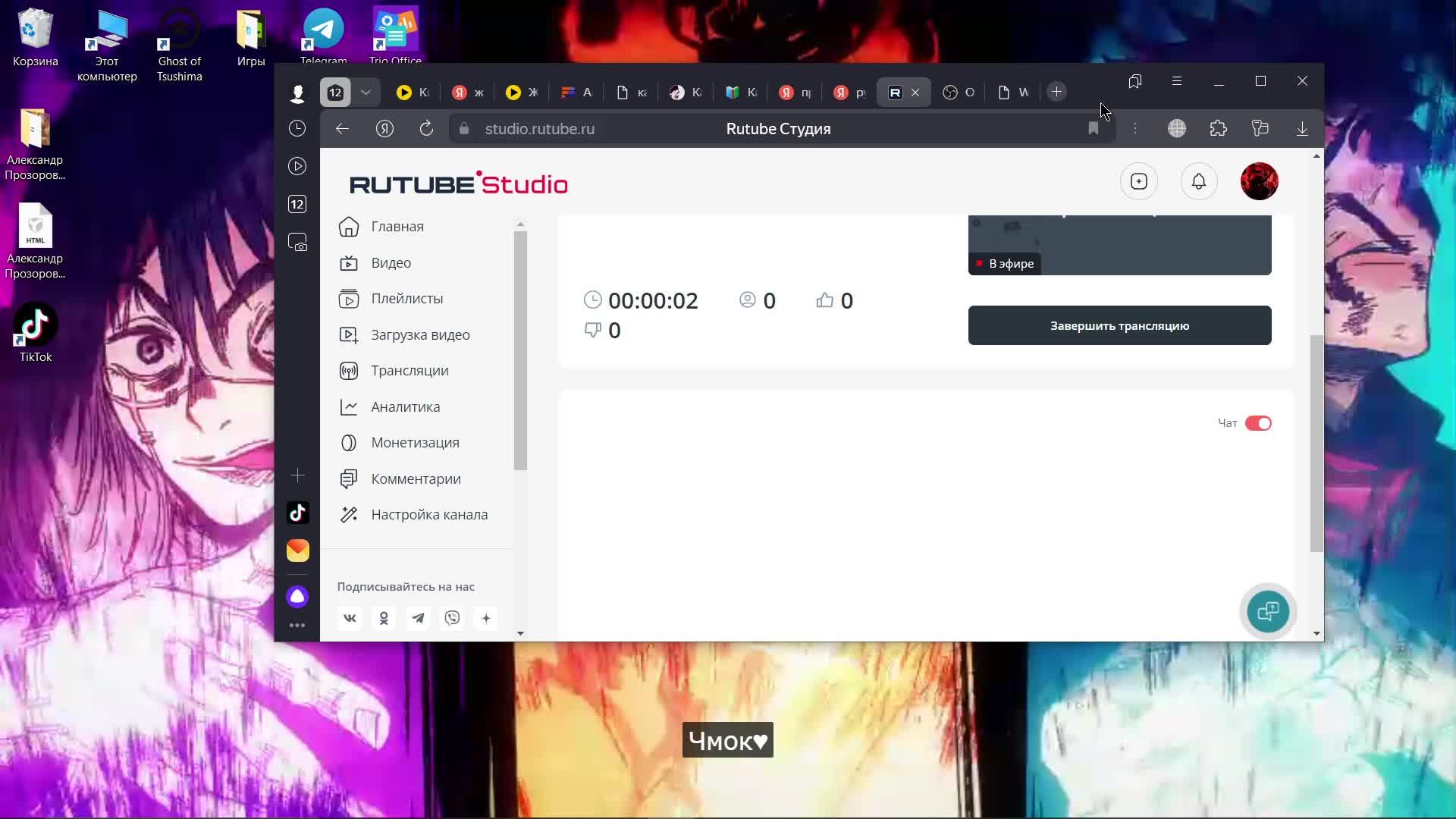Switch to the tab with the 'О' label
1456x819 pixels.
959,93
